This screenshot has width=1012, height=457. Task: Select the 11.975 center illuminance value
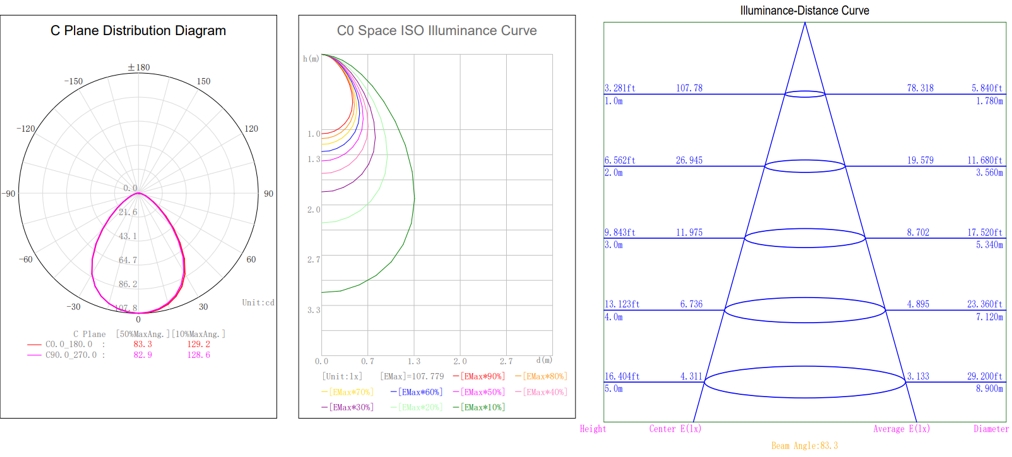point(689,232)
